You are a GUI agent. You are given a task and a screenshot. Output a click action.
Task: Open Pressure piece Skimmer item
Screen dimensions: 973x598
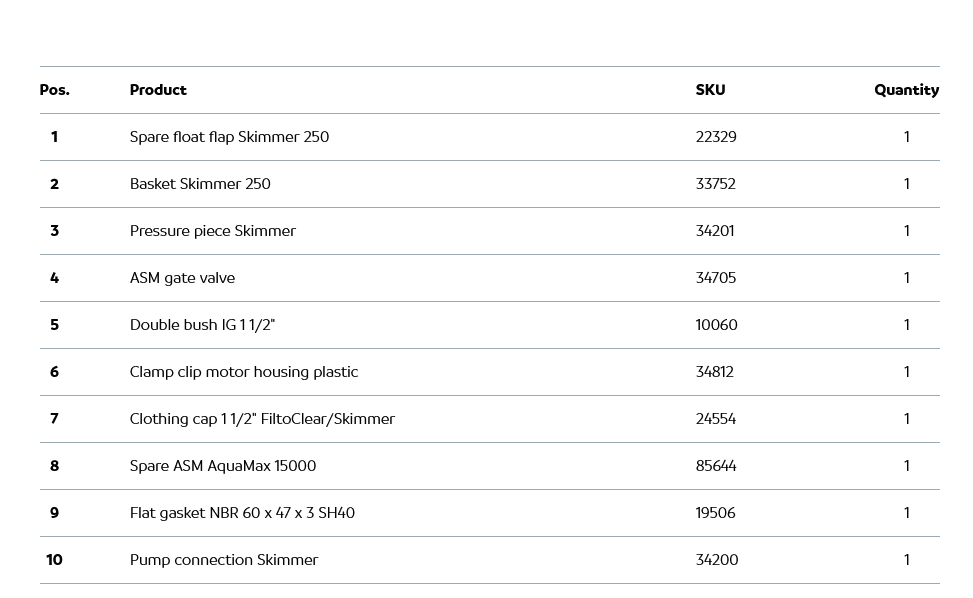coord(212,231)
